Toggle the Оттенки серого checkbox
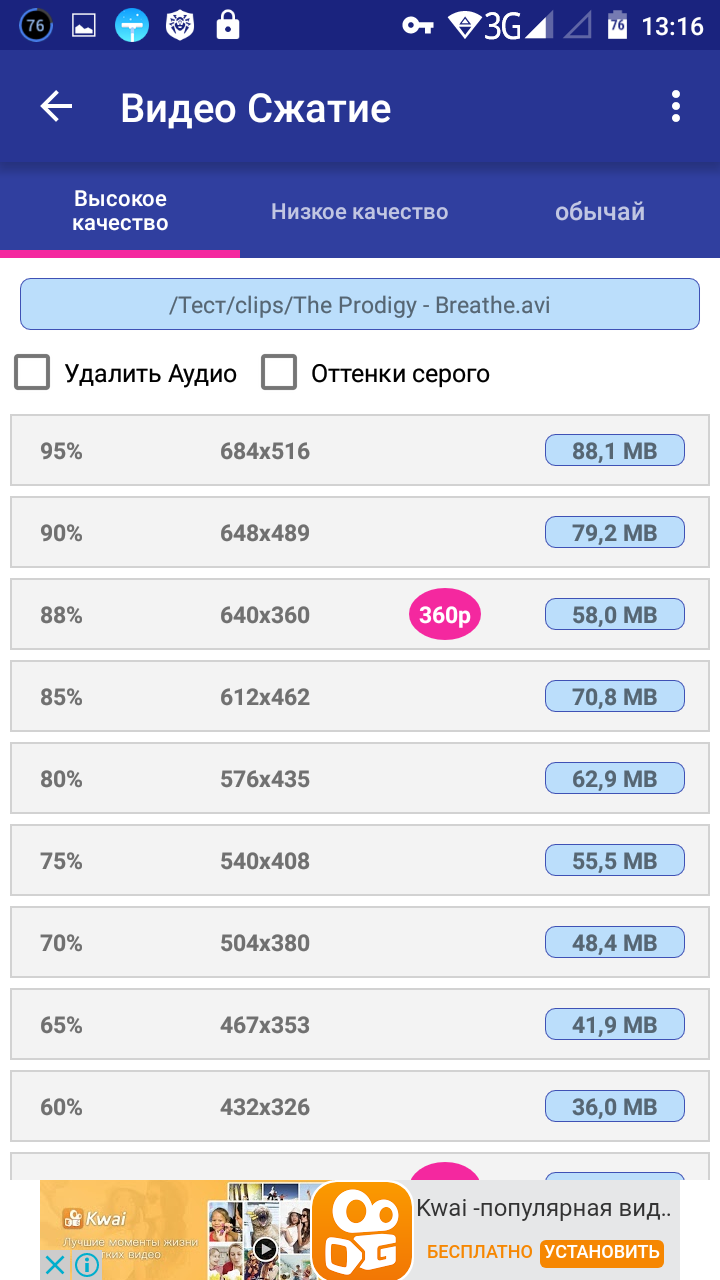This screenshot has height=1280, width=720. click(279, 373)
